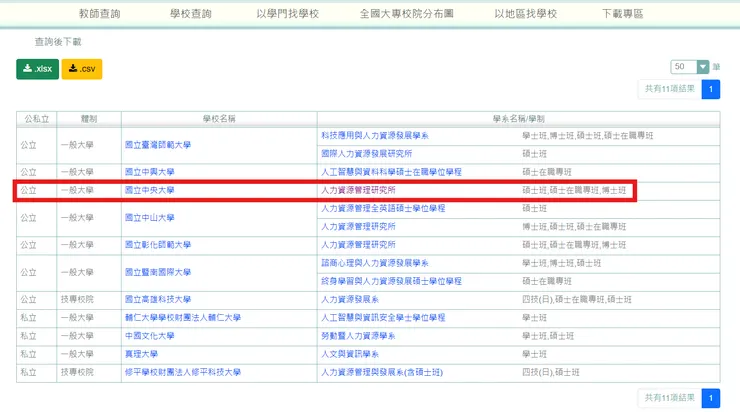
Task: Select 碩士班 text beside 國際人力資源發展研究所
Action: pos(534,154)
